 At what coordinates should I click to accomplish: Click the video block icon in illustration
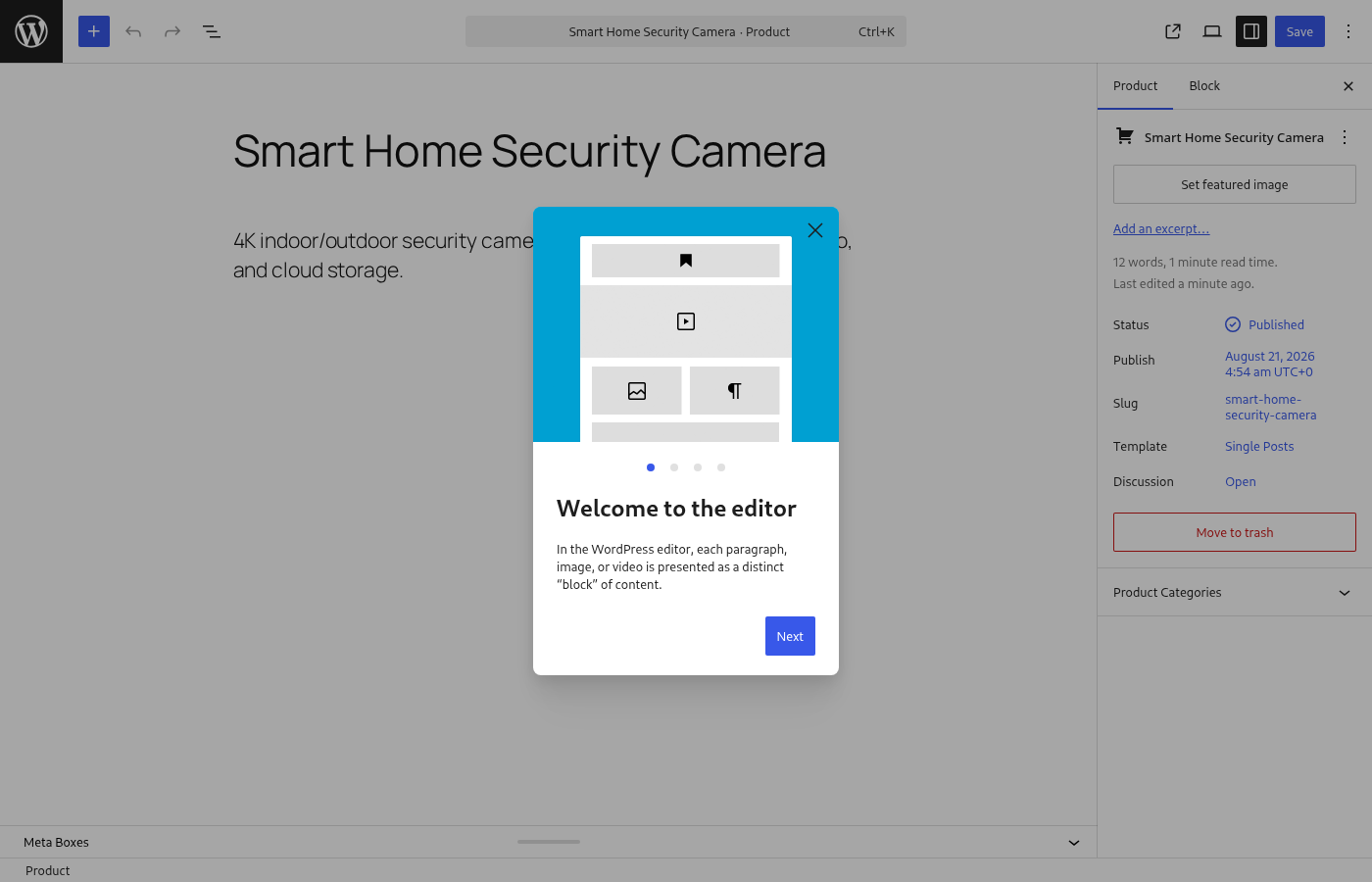686,321
